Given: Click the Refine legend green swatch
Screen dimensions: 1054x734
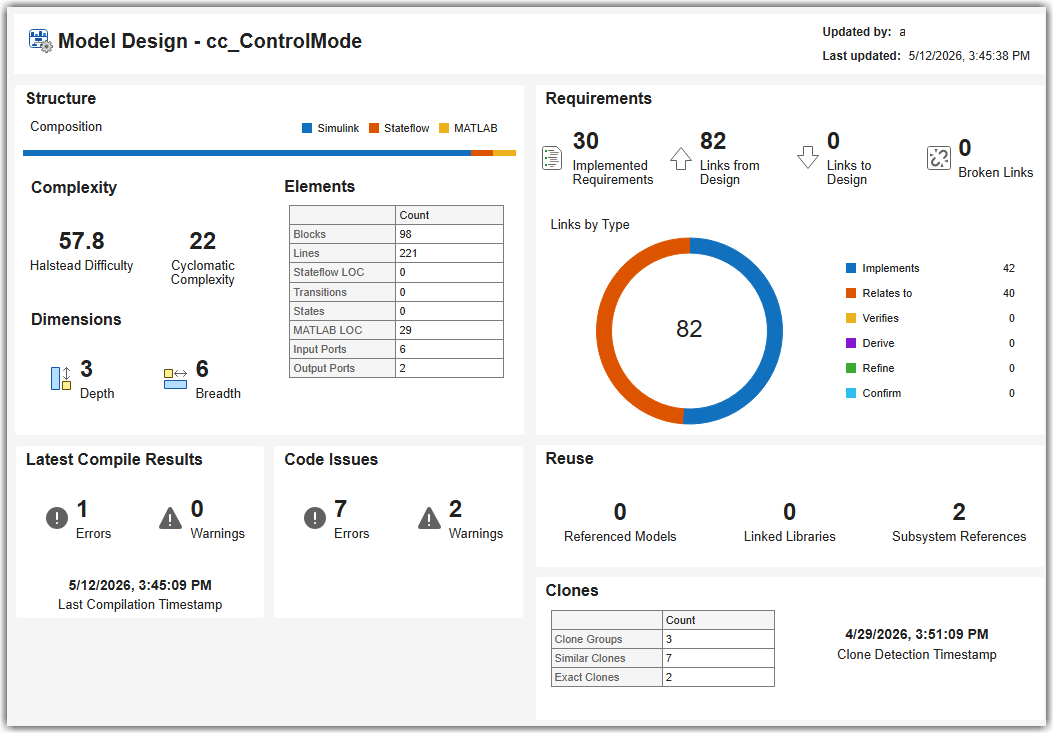Looking at the screenshot, I should click(x=851, y=368).
